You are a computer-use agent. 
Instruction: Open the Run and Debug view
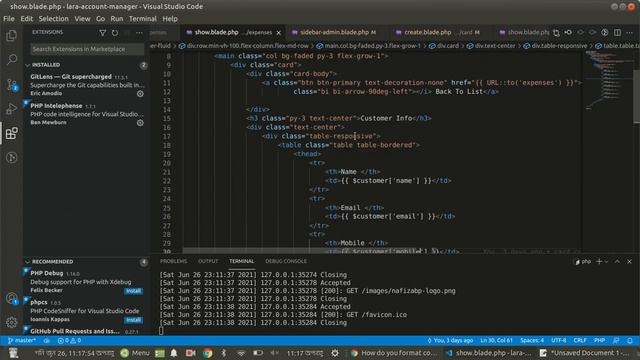point(11,109)
